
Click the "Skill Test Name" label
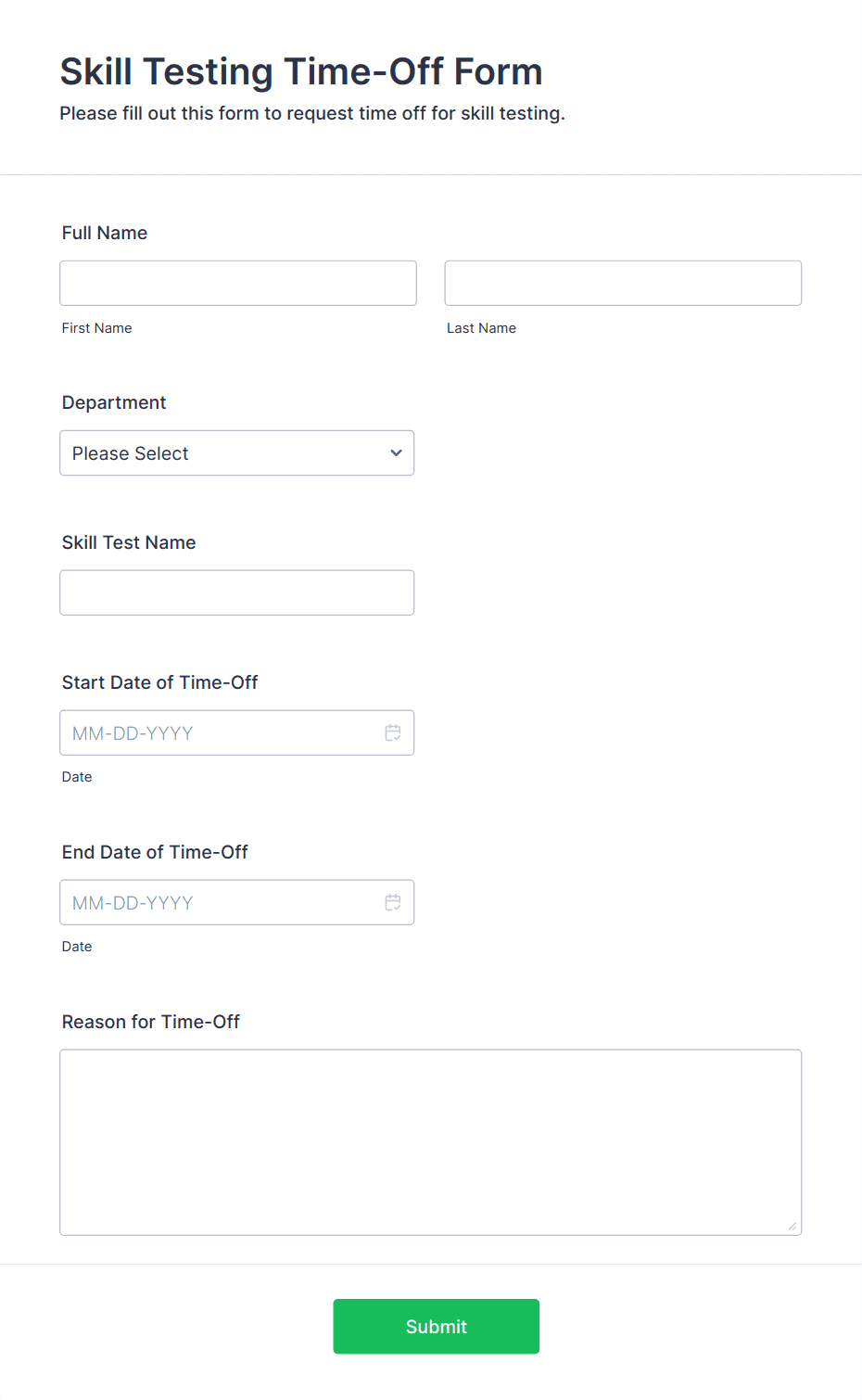129,542
